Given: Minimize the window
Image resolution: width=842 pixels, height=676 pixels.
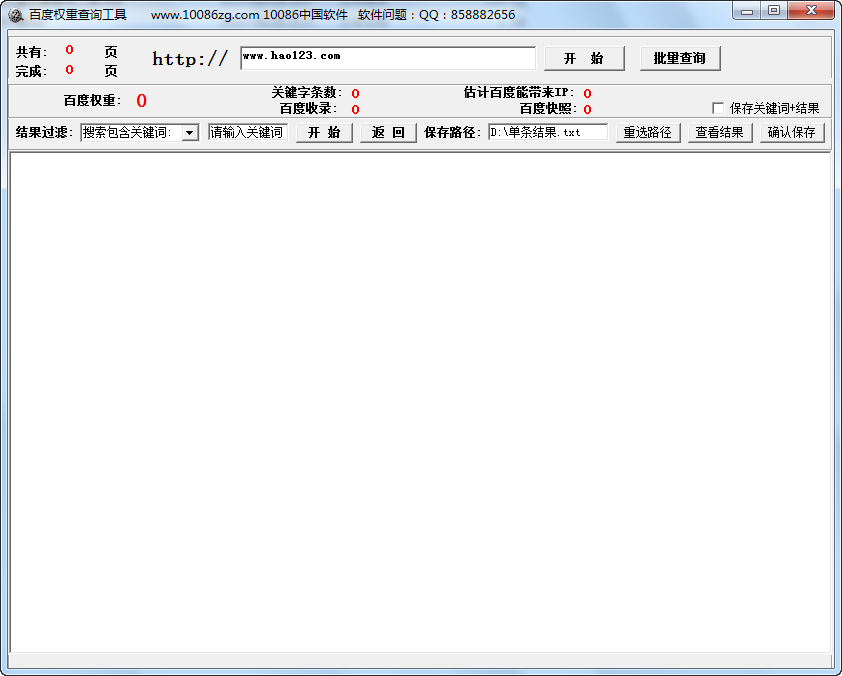Looking at the screenshot, I should tap(747, 10).
